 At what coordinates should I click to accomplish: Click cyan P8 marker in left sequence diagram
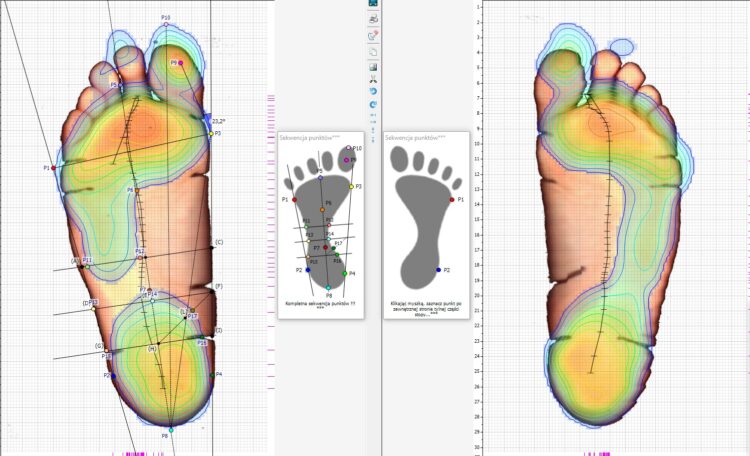(x=328, y=288)
